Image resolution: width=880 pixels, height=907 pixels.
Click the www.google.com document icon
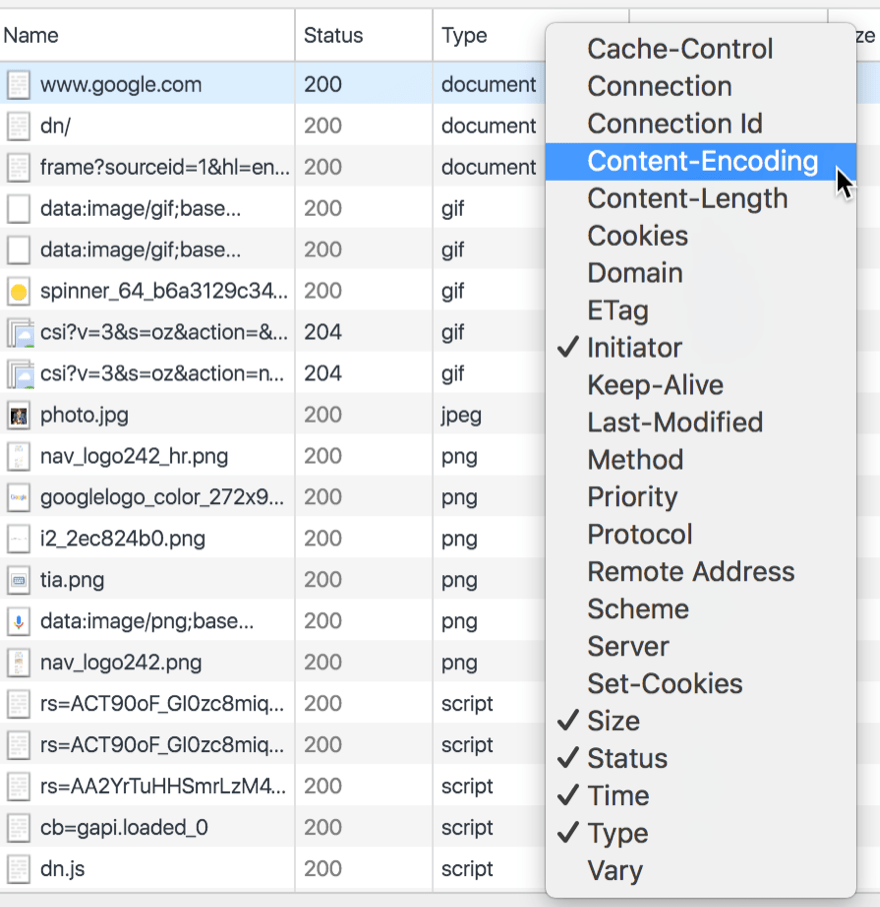tap(18, 85)
